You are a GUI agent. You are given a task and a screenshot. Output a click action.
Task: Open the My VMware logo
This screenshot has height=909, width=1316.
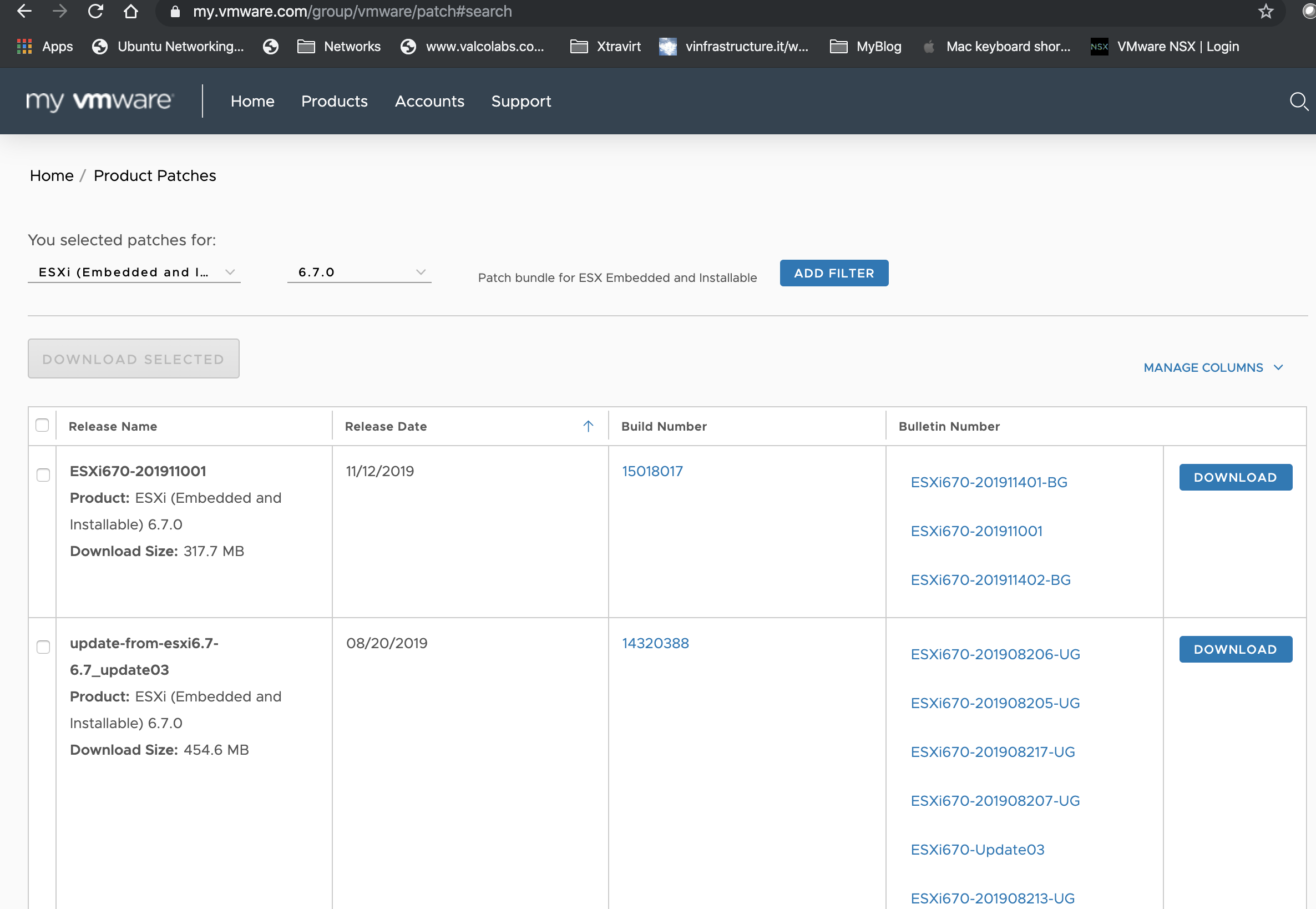click(x=100, y=102)
